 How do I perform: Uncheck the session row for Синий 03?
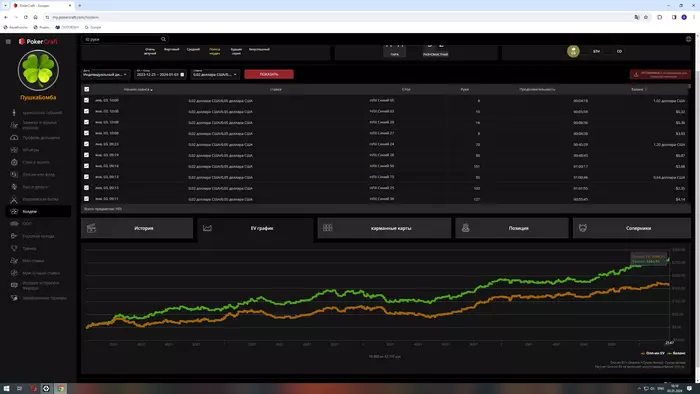tap(86, 111)
